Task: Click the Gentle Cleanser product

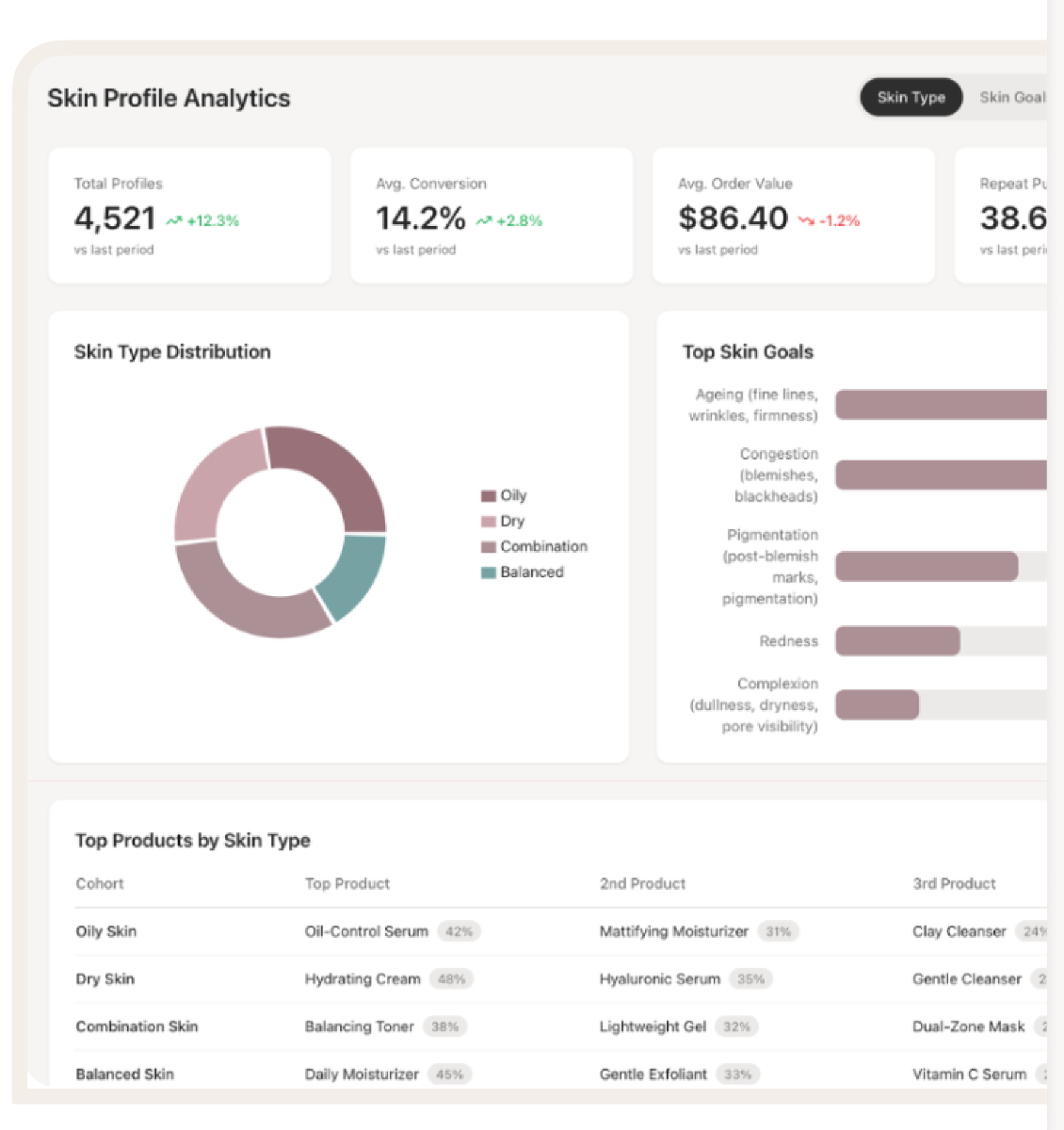Action: click(x=967, y=979)
